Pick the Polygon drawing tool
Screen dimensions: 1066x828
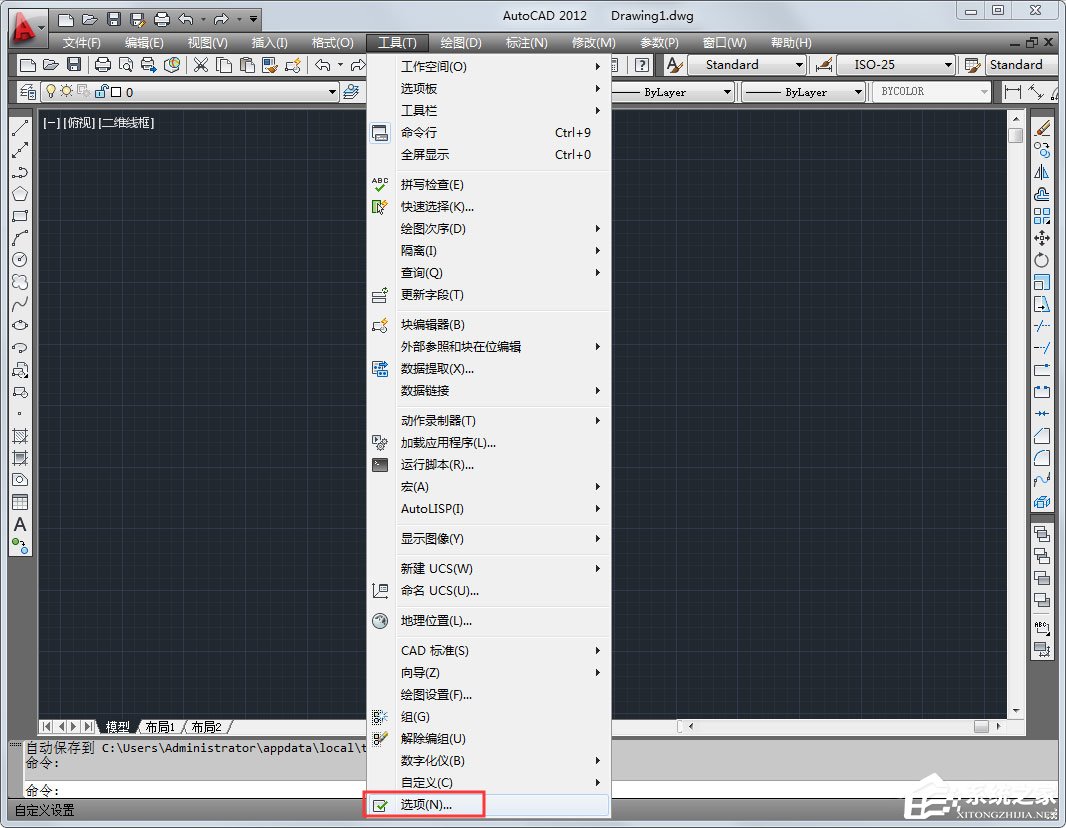pyautogui.click(x=20, y=194)
